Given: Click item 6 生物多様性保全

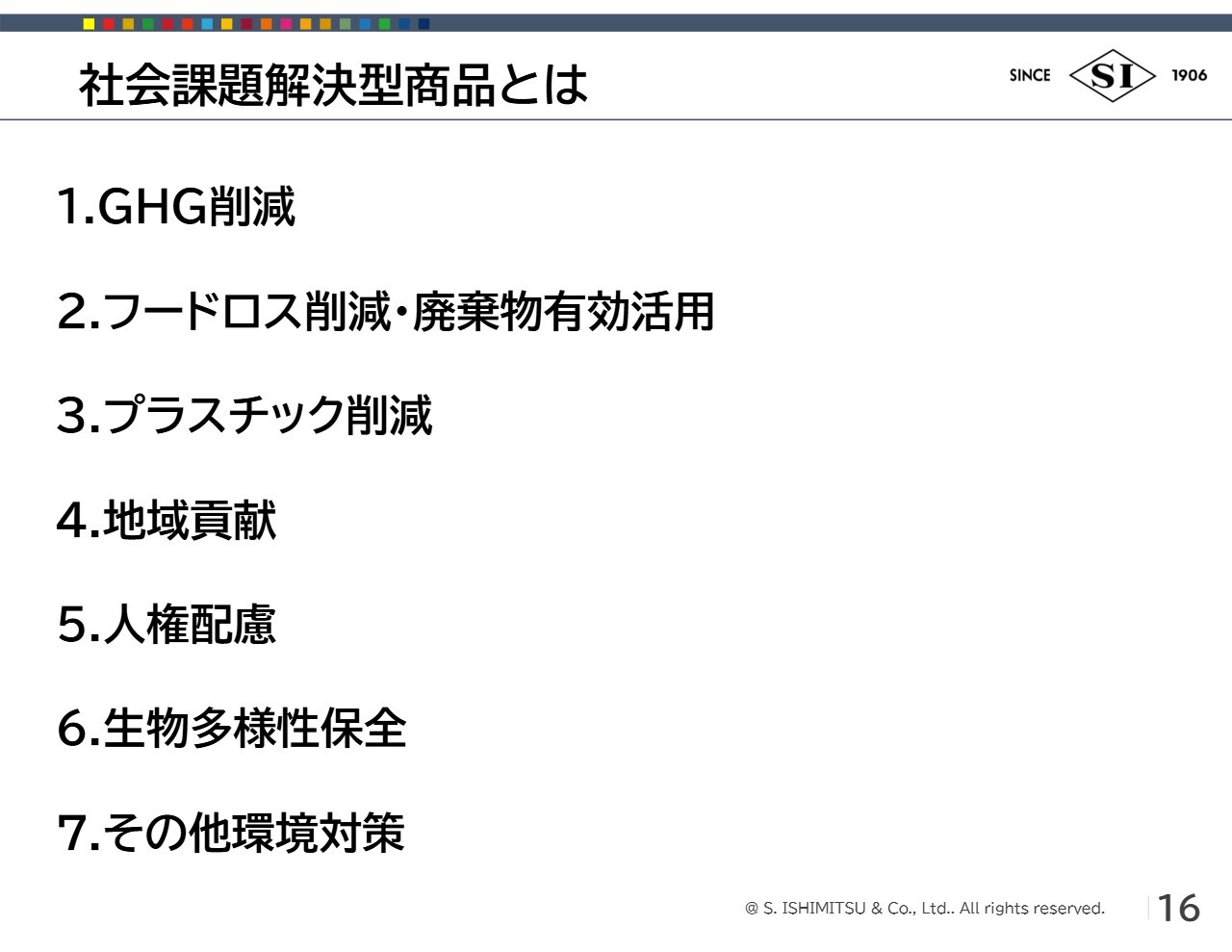Looking at the screenshot, I should 231,728.
